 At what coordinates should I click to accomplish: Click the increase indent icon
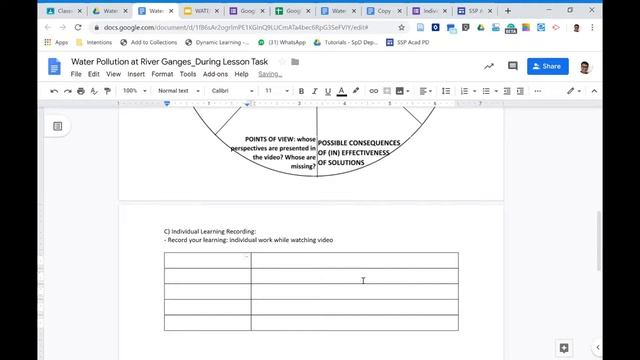pos(520,91)
